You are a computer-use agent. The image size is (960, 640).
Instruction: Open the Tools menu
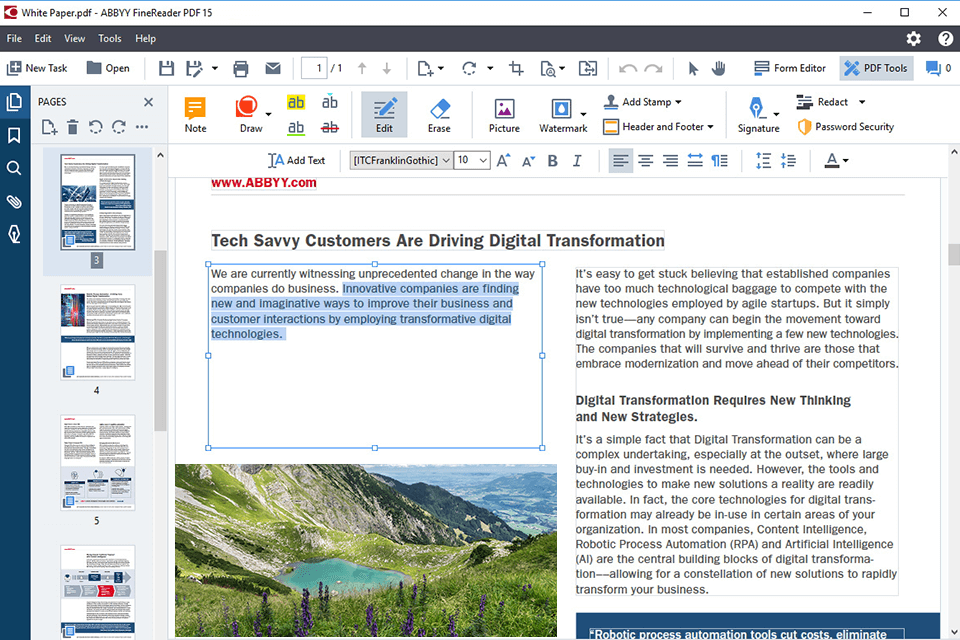110,38
